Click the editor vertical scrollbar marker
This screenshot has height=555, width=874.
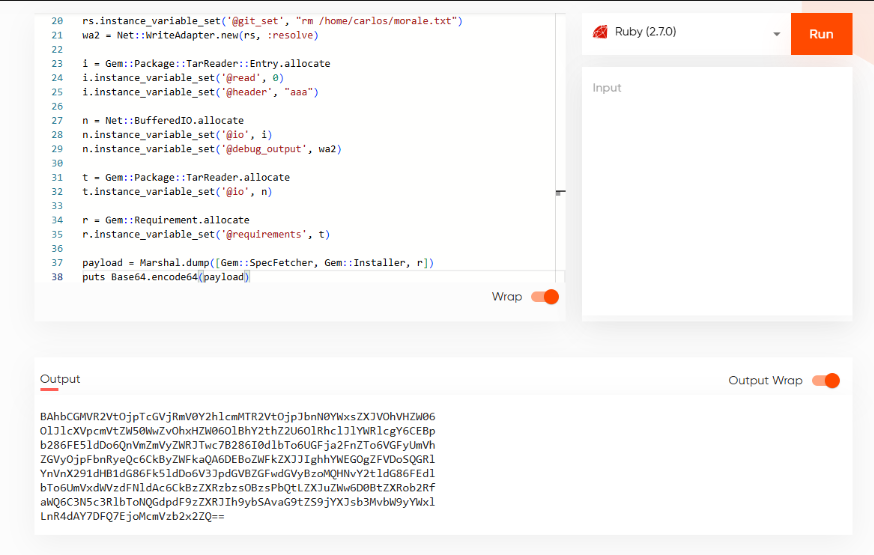[561, 192]
